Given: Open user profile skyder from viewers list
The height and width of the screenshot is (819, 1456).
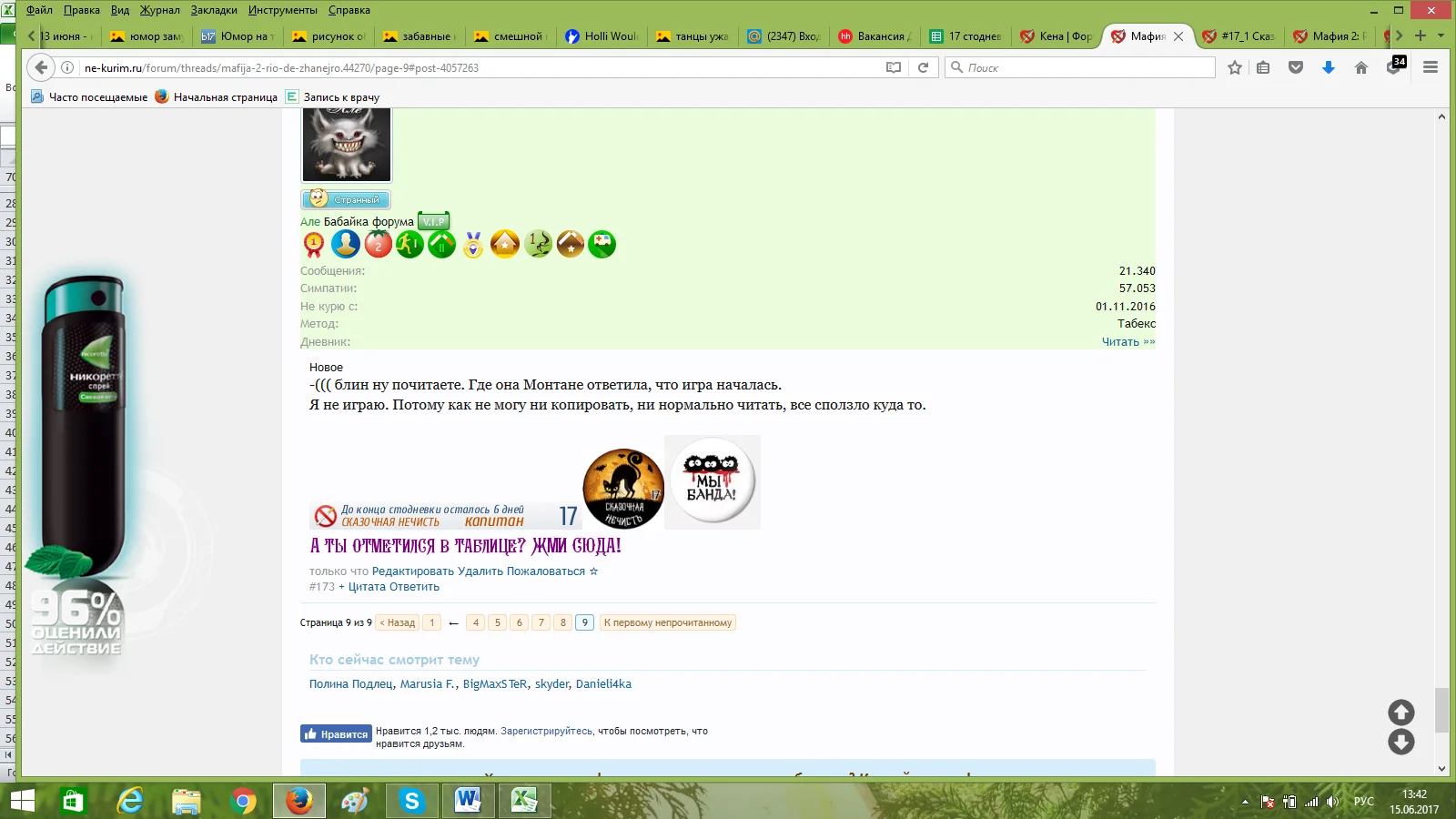Looking at the screenshot, I should click(x=551, y=684).
